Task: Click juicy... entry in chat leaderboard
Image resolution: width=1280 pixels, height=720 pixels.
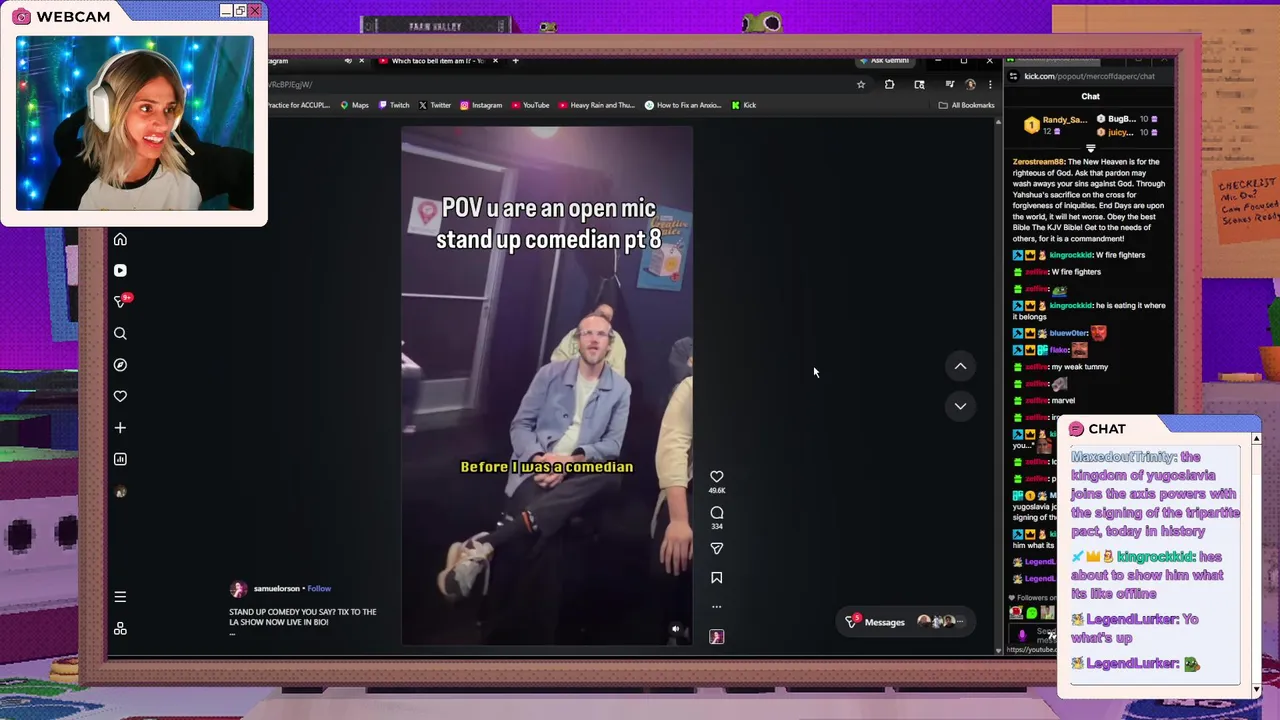Action: coord(1128,132)
